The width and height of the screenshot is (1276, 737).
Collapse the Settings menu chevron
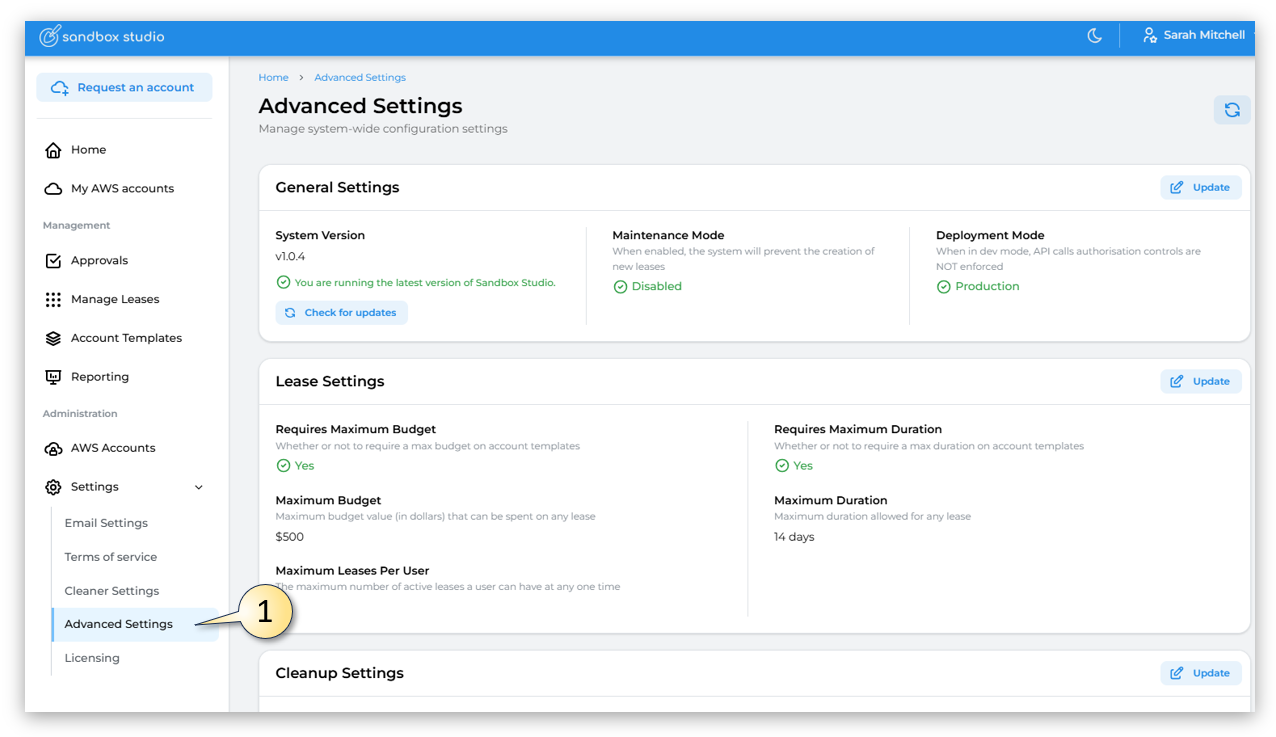tap(198, 488)
